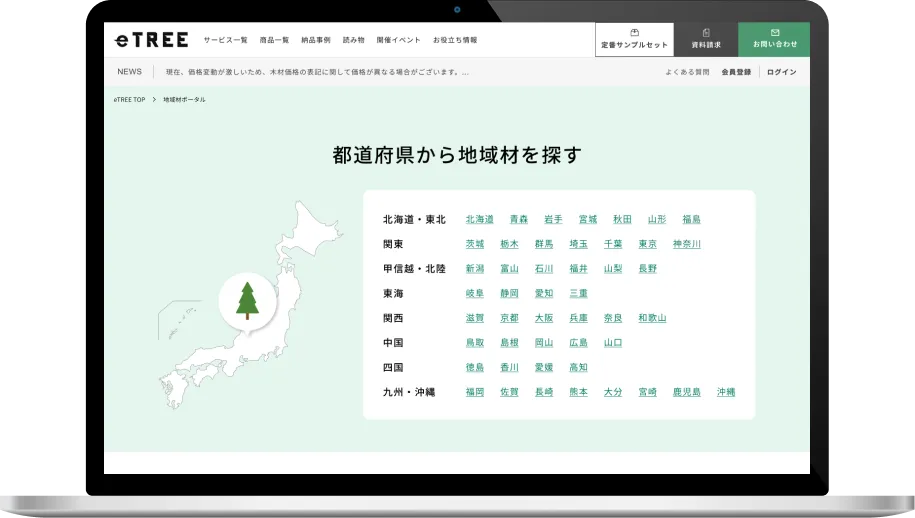This screenshot has width=915, height=518.
Task: Click the 会員登録 link
Action: pyautogui.click(x=736, y=72)
